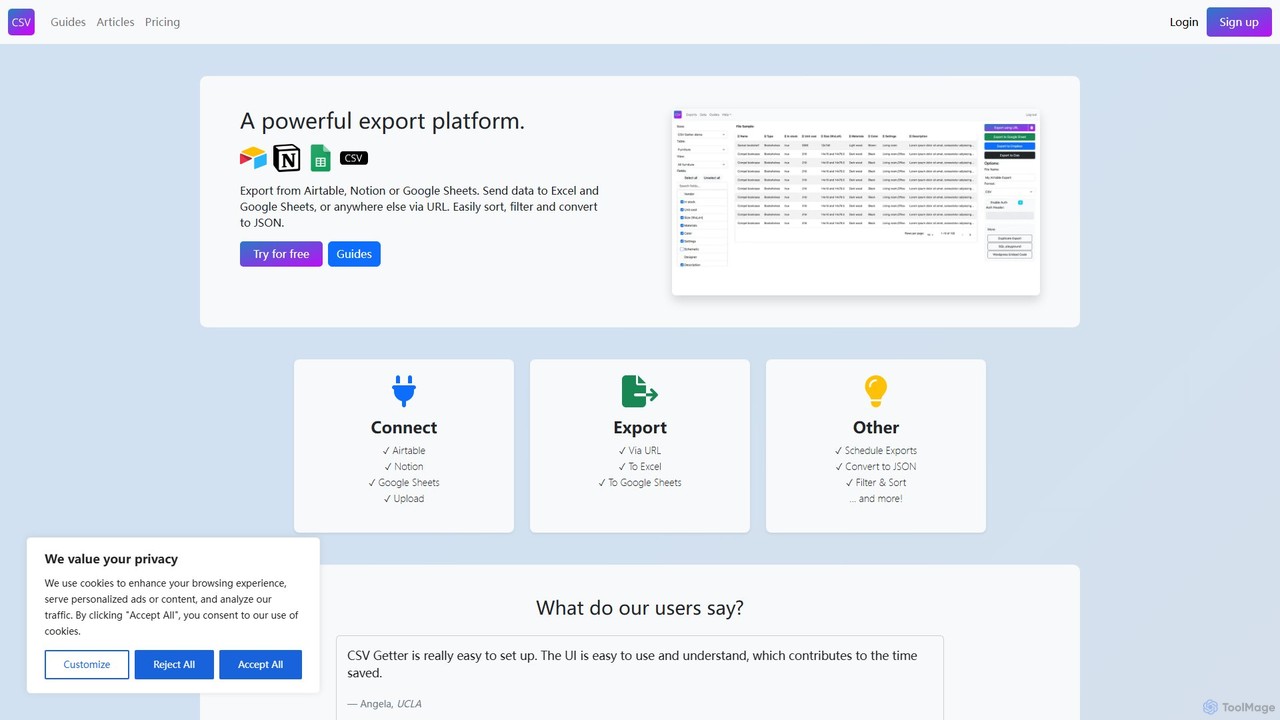
Task: Customize cookie preferences
Action: pyautogui.click(x=87, y=664)
